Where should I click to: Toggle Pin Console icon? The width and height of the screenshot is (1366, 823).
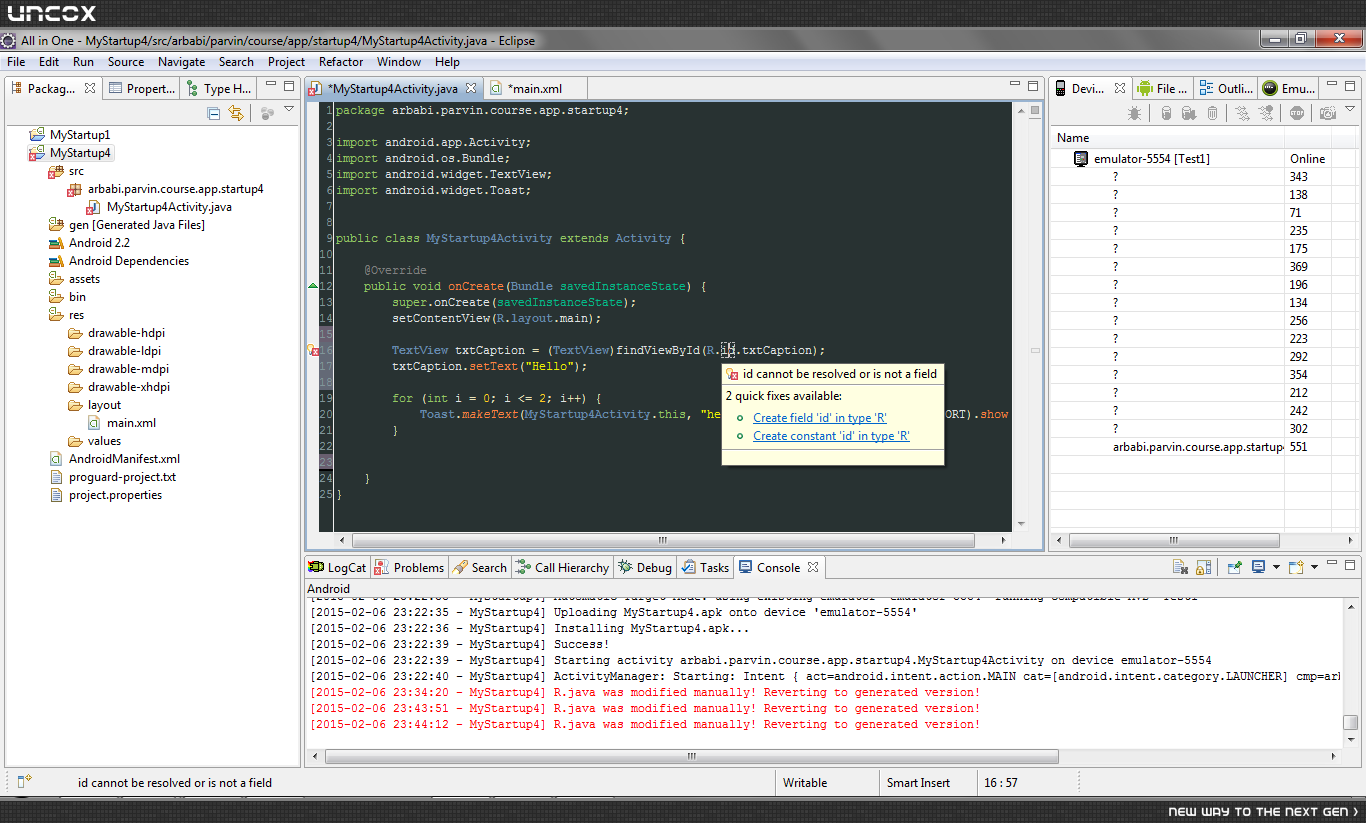click(1235, 568)
